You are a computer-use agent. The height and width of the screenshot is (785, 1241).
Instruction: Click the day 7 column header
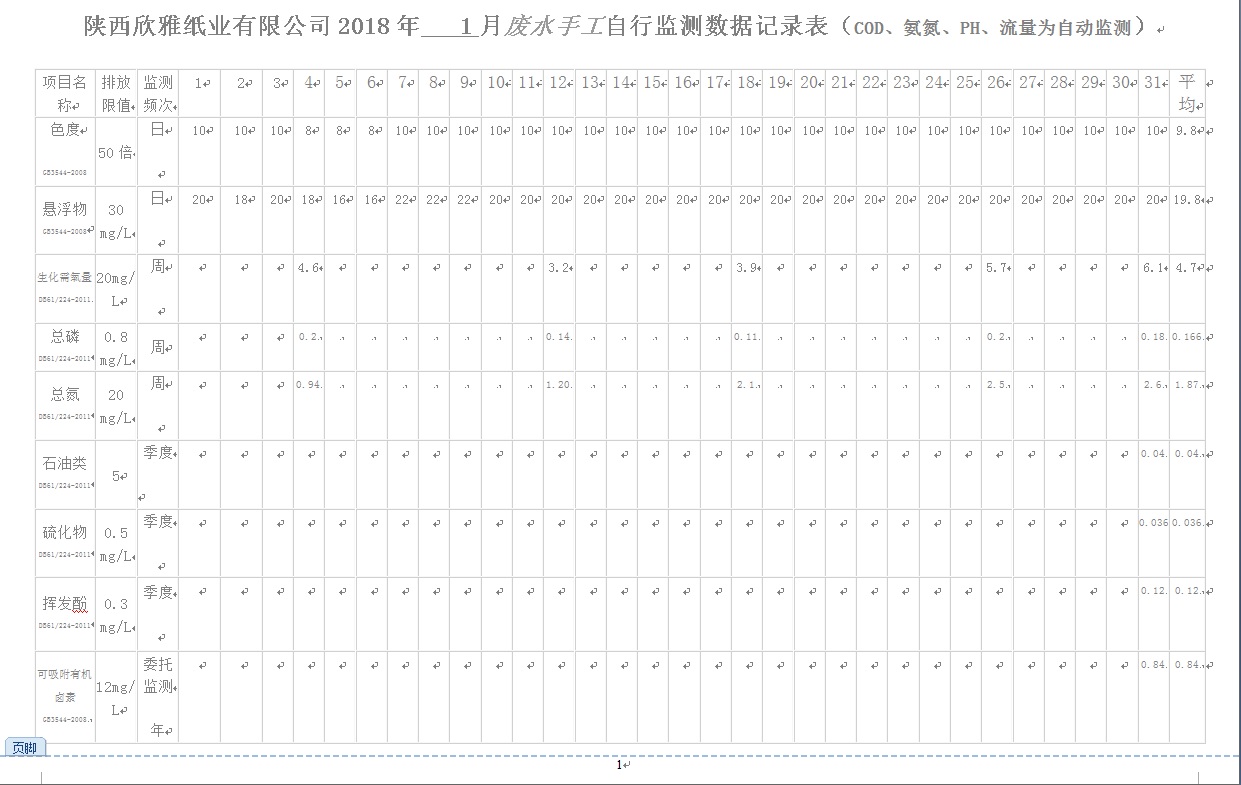[405, 83]
